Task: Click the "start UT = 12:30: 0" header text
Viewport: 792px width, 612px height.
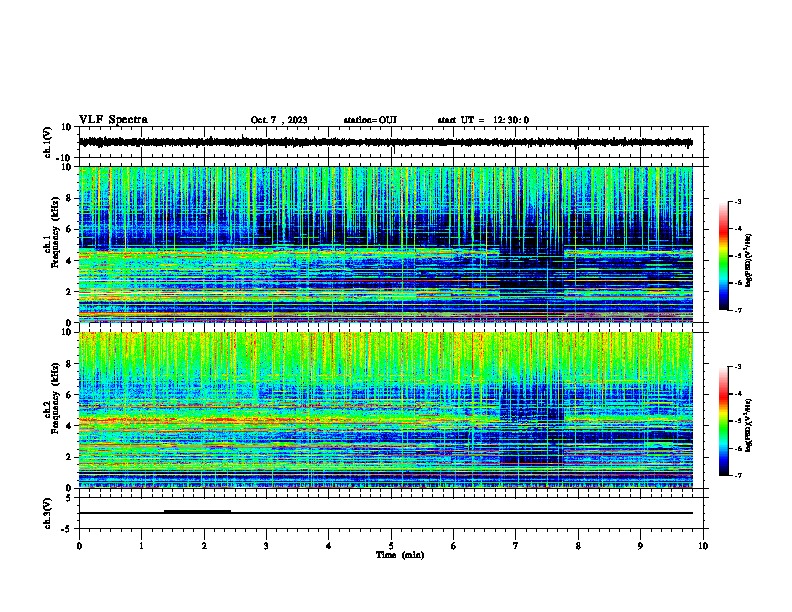Action: [x=483, y=120]
